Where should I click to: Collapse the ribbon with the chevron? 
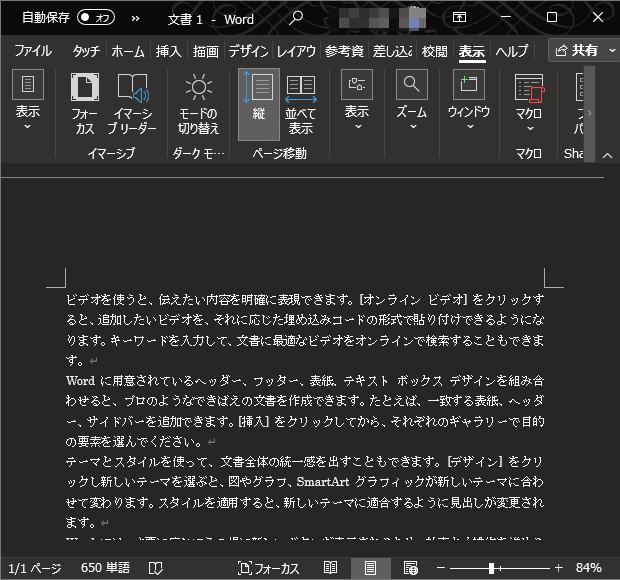607,155
